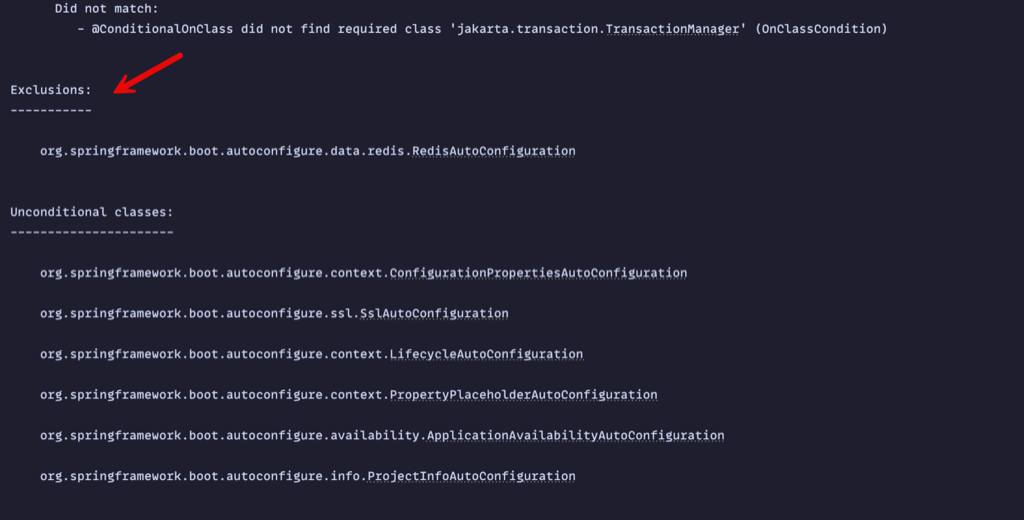Click 'org.springframework.boot.autoconfigure.data.redis' package prefix
Screen dimensions: 1024x520
pos(222,151)
